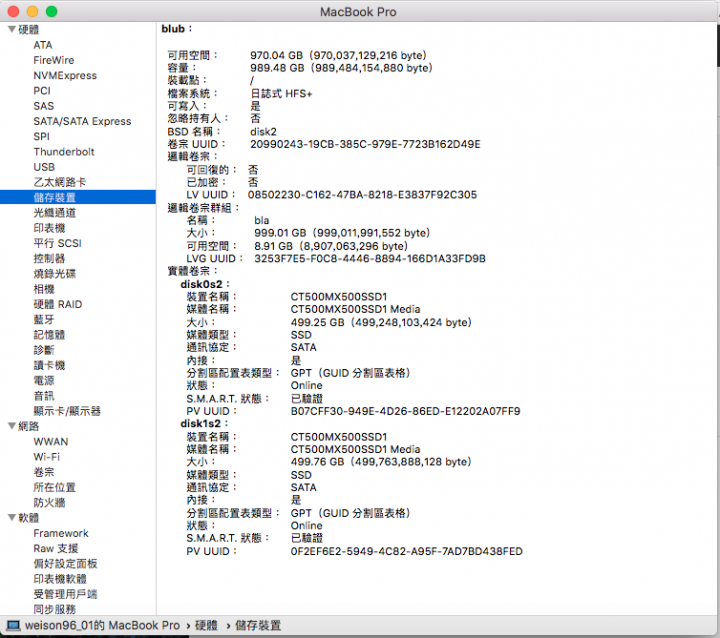Select 讀卡機 entry
Screen dimensions: 720x638
(49, 365)
